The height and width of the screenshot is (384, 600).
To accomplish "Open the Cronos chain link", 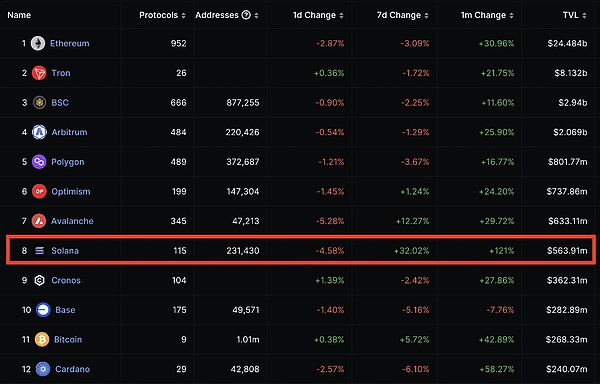I will pyautogui.click(x=66, y=280).
